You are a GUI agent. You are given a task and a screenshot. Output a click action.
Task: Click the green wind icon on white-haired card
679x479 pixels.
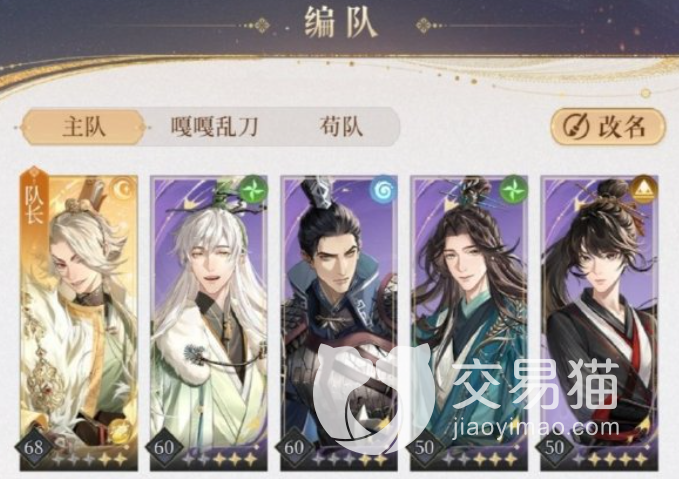tap(253, 189)
